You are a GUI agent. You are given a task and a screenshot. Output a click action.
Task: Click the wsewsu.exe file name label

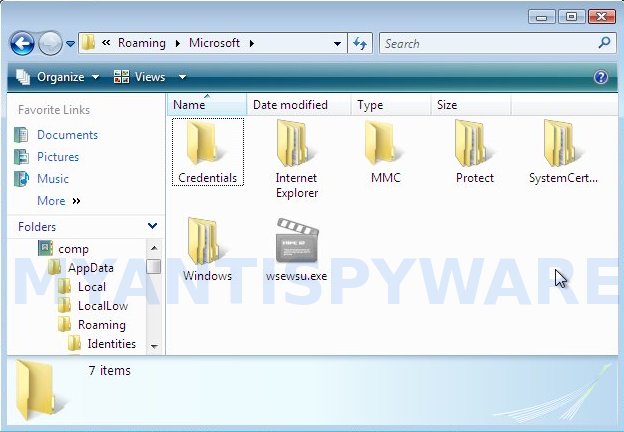296,276
